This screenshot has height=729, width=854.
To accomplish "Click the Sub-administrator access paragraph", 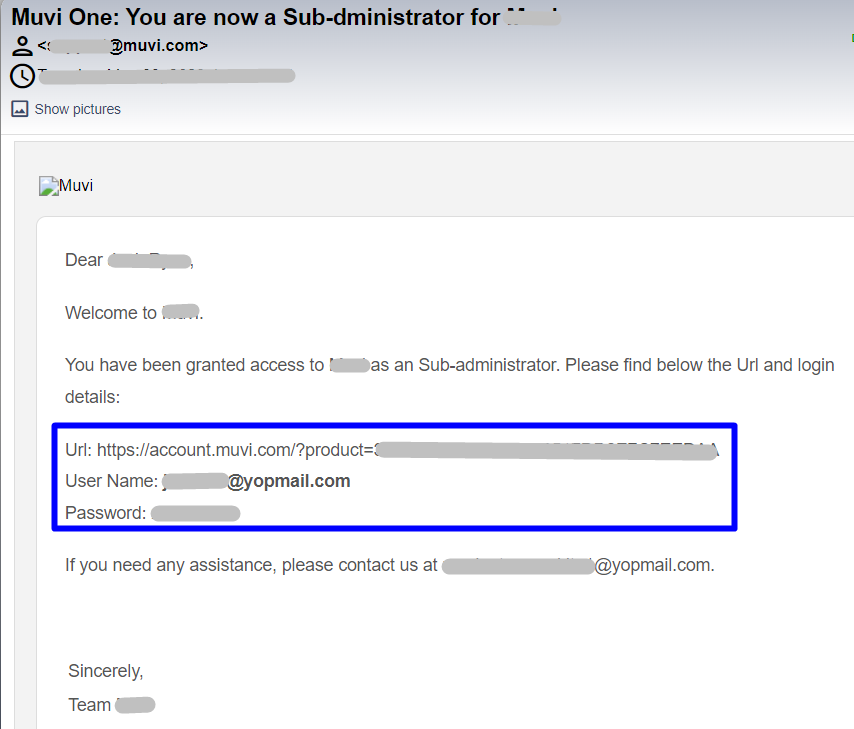I will (450, 381).
